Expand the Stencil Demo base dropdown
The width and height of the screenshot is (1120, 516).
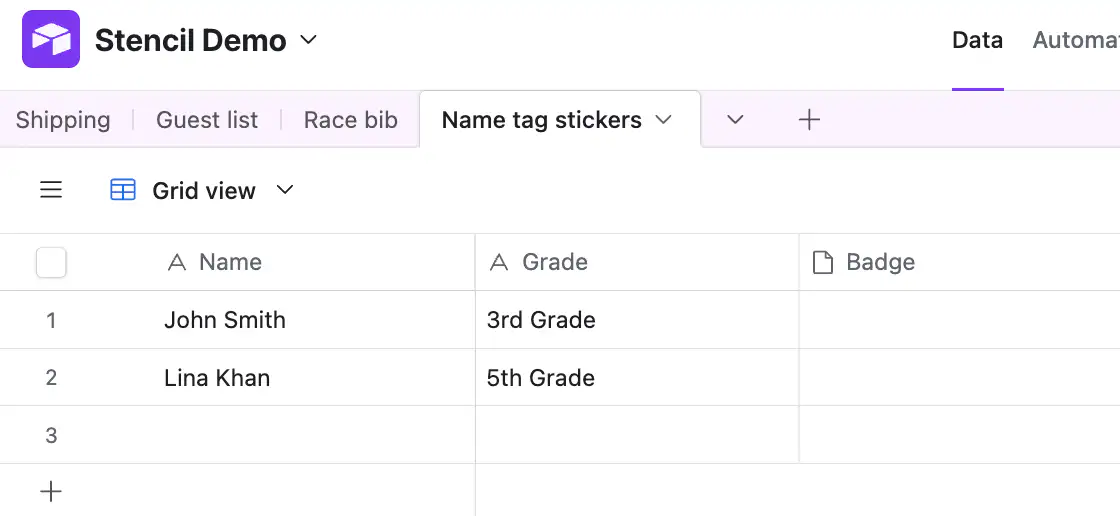[308, 40]
